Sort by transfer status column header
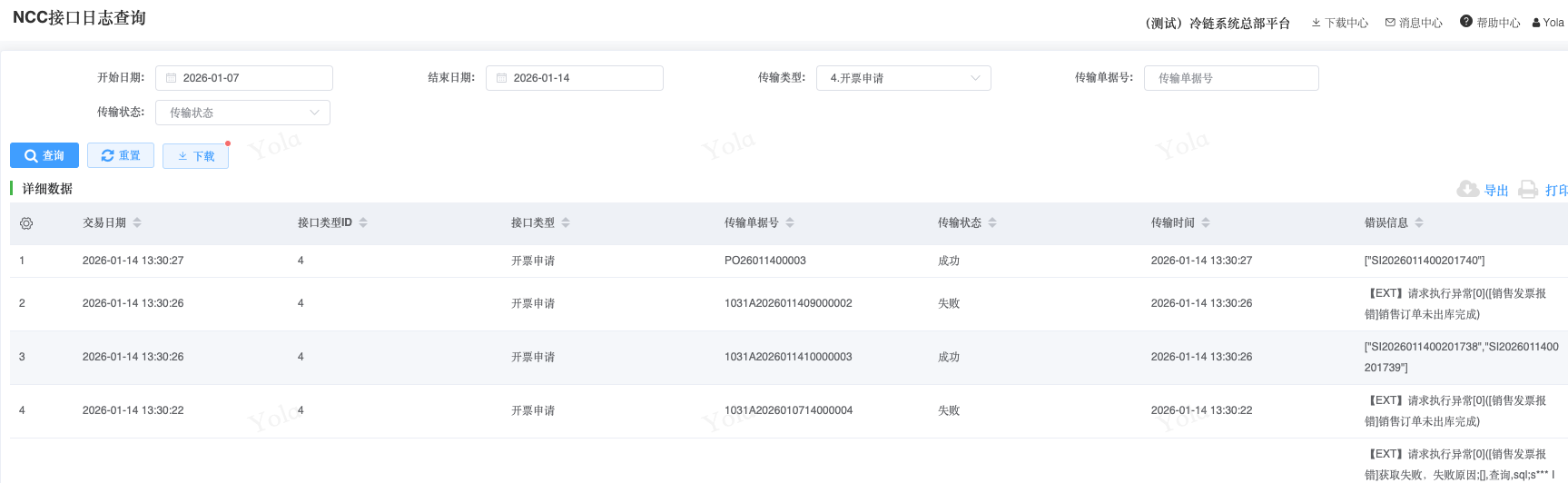This screenshot has width=1568, height=483. (992, 222)
